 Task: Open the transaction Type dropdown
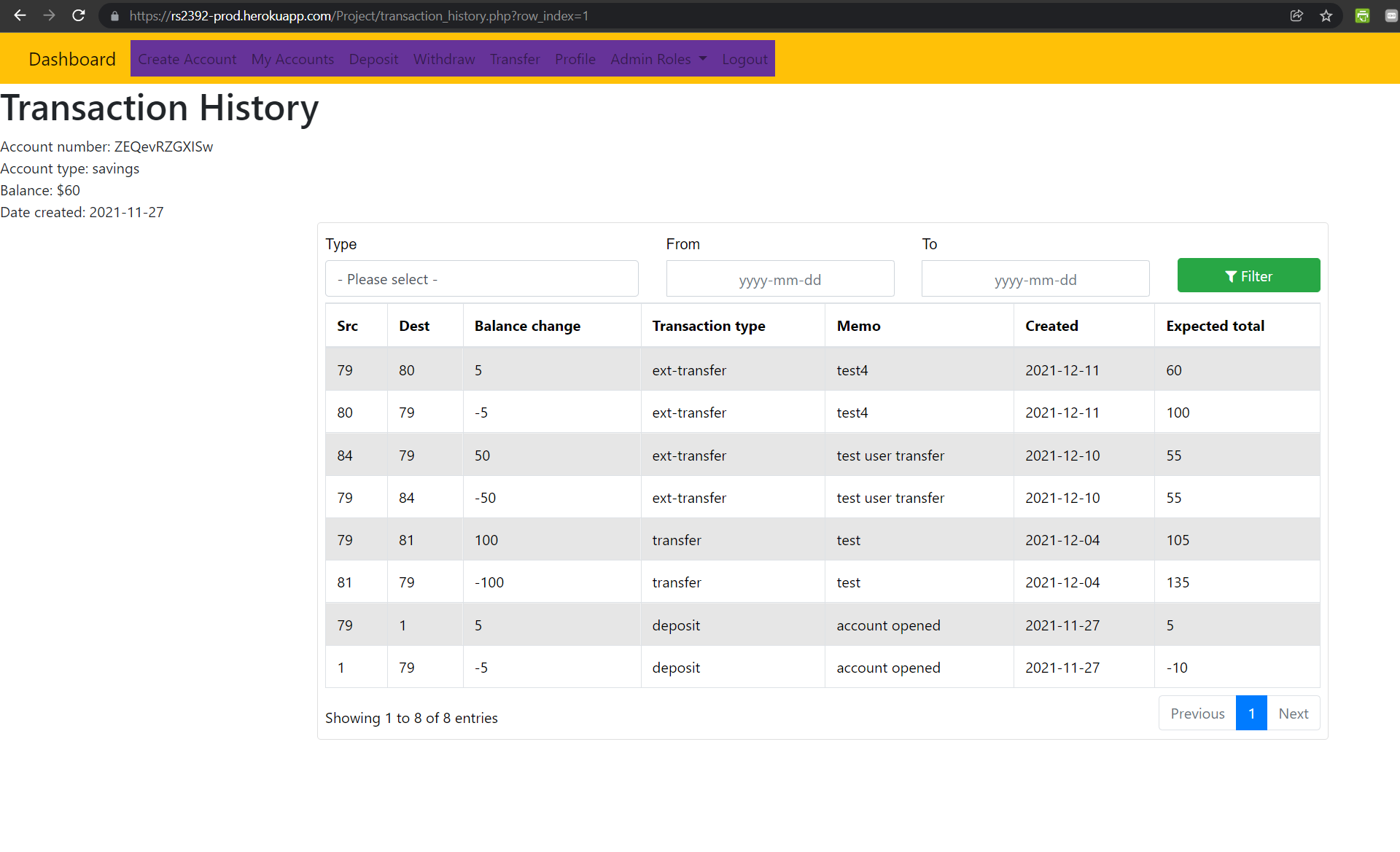481,278
